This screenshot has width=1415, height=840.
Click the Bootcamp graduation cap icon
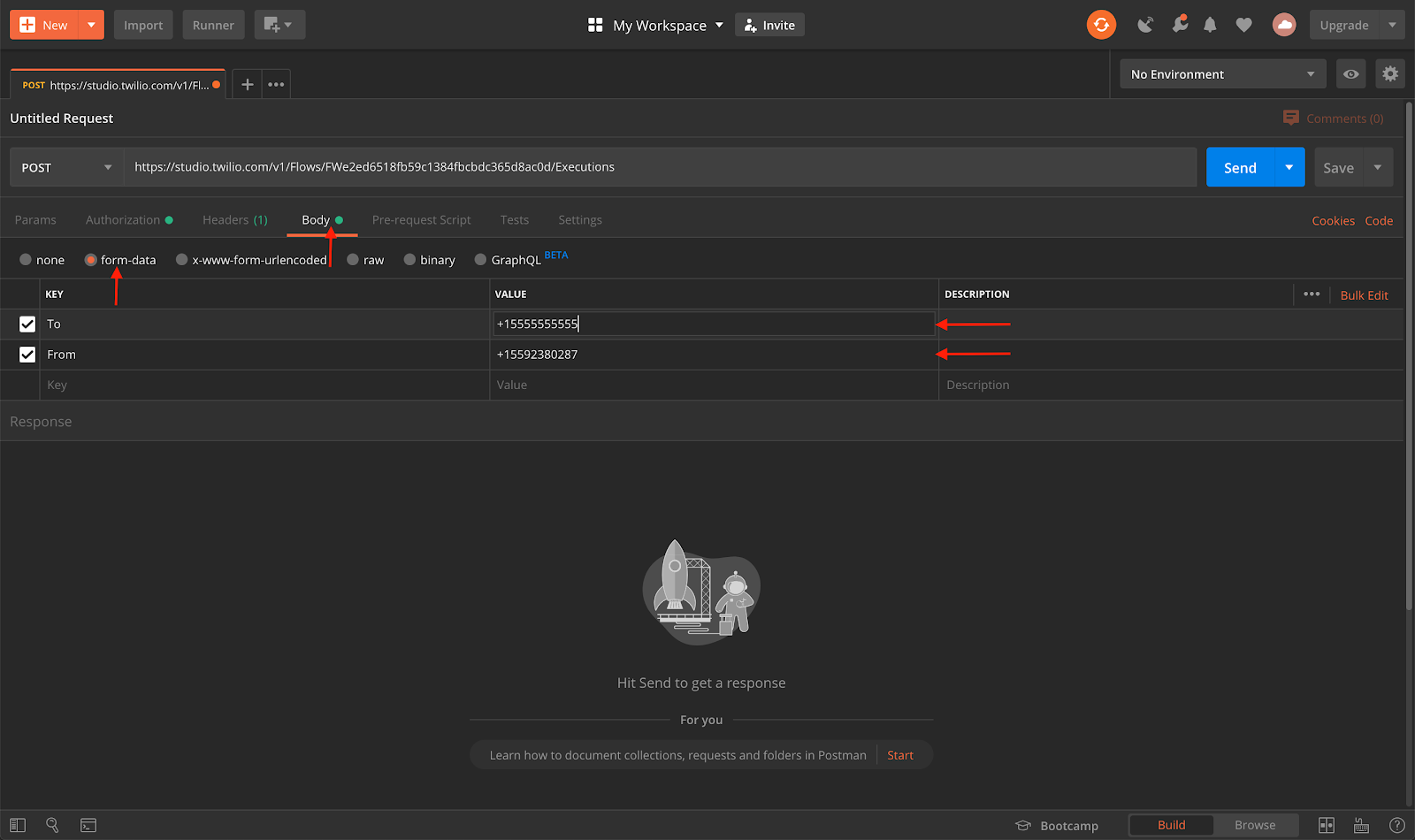[x=1023, y=825]
